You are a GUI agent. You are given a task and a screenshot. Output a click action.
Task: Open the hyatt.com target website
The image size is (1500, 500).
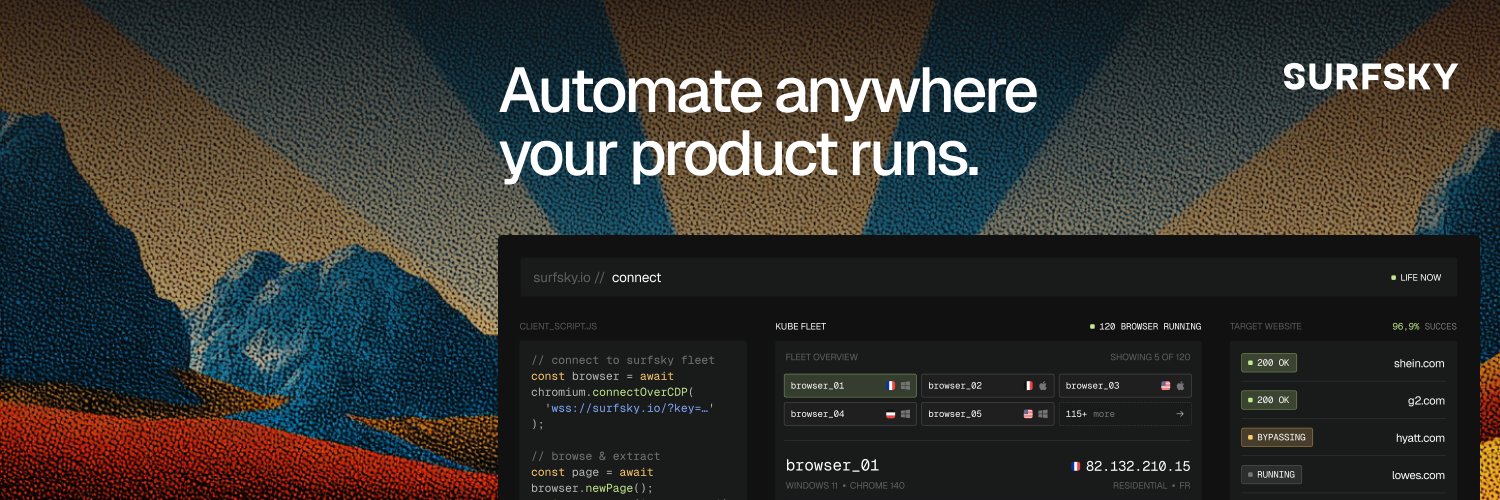pos(1420,437)
